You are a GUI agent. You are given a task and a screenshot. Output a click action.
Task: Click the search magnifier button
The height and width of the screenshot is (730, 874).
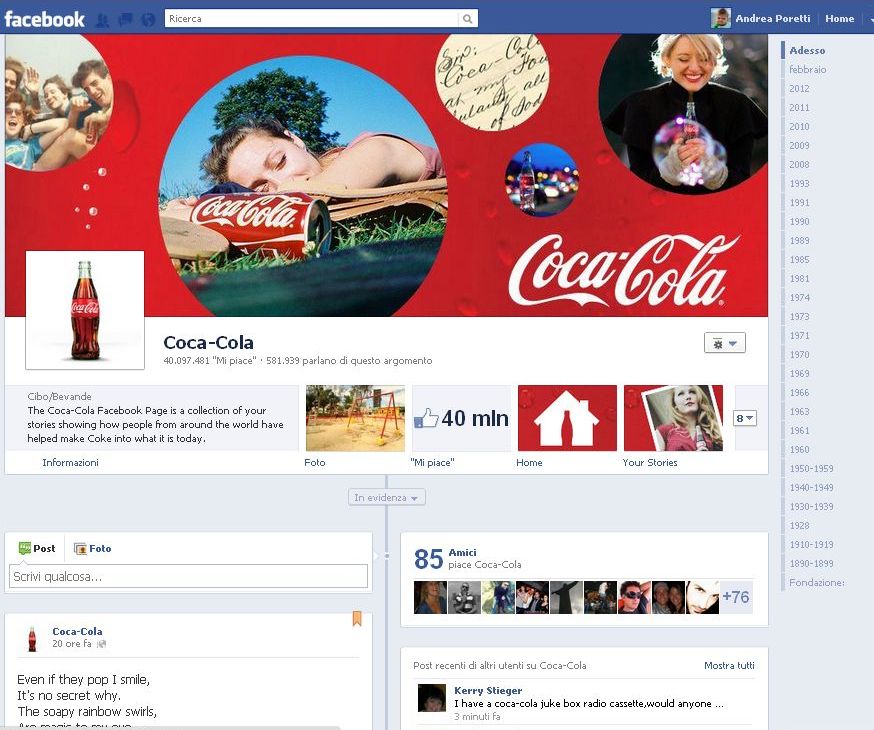[467, 19]
